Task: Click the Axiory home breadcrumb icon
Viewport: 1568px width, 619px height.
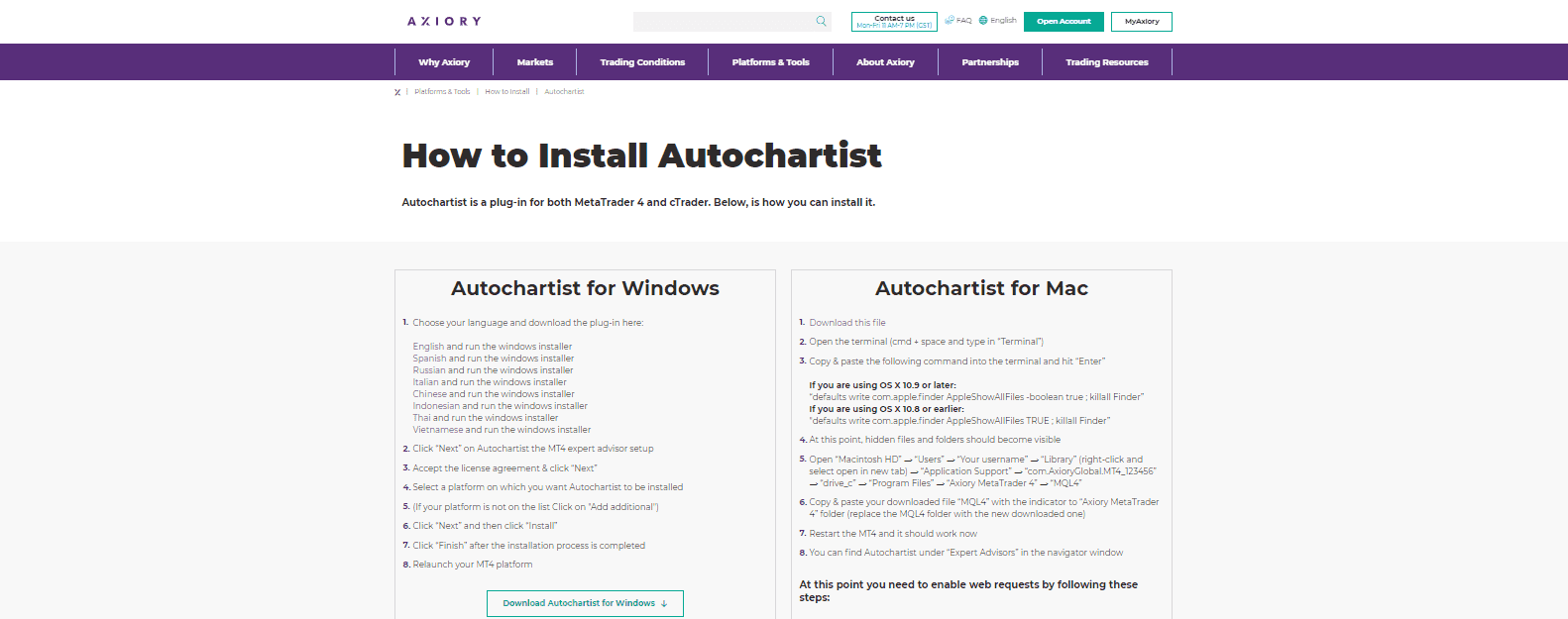Action: coord(397,92)
